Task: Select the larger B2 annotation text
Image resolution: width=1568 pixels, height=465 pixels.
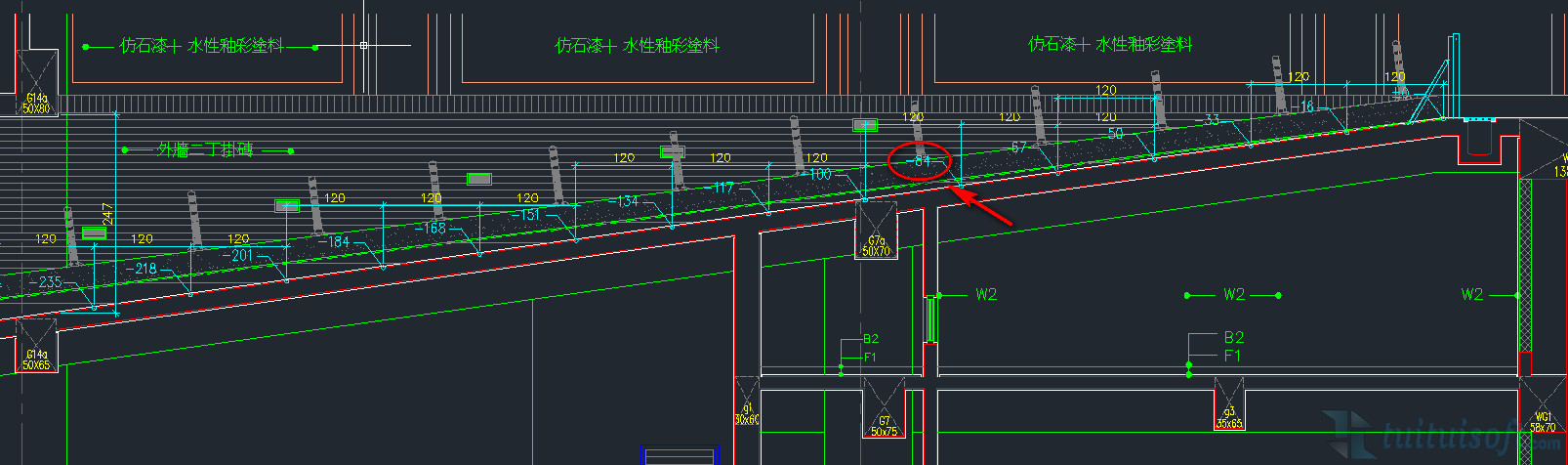Action: (x=1234, y=338)
